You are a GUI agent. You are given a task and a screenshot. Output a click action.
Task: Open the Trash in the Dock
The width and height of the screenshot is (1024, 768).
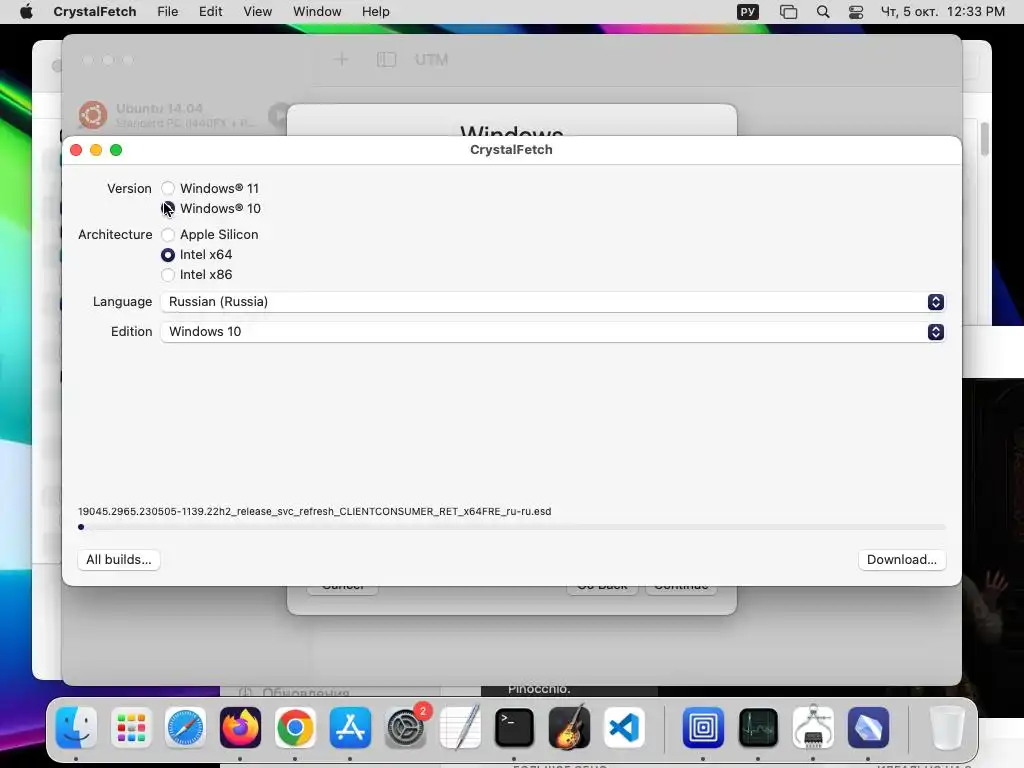click(946, 728)
